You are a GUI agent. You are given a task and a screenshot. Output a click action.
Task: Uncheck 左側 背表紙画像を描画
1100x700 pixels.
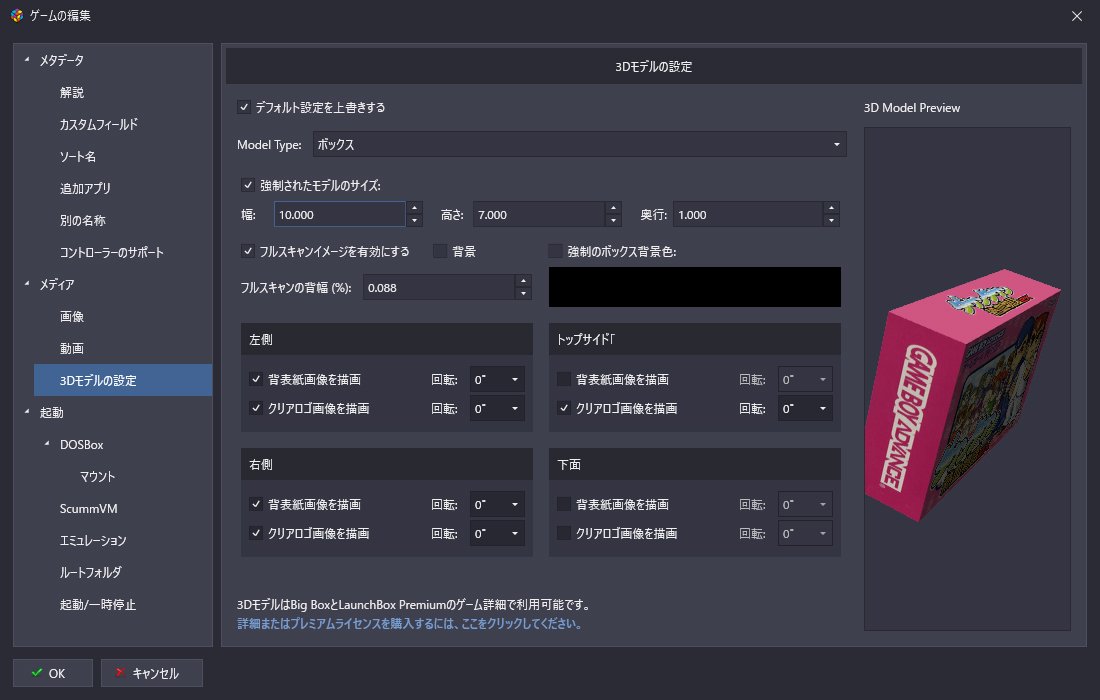(256, 379)
